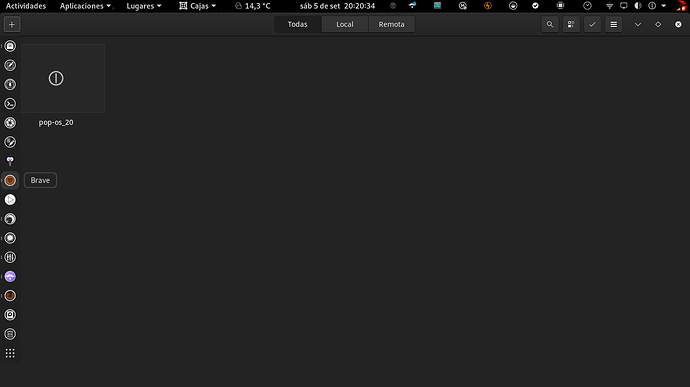Click the droplet circle tray icon
The image size is (690, 387).
513,6
